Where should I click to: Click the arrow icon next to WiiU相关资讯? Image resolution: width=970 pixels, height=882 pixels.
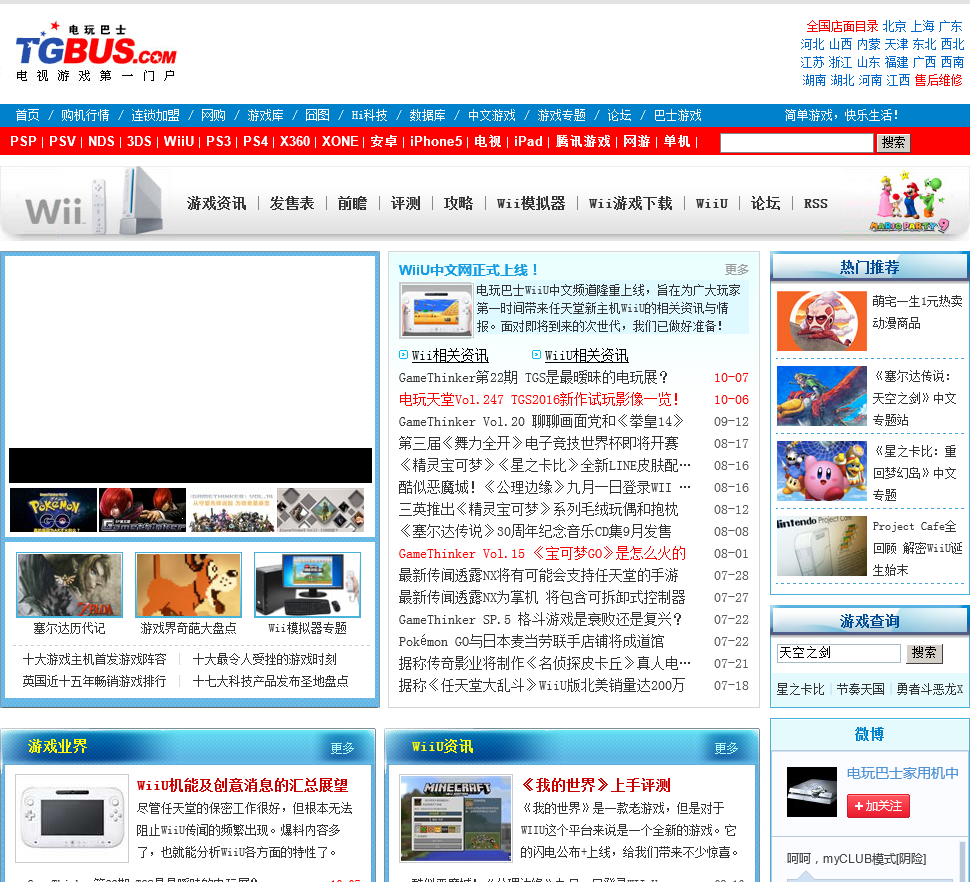pyautogui.click(x=536, y=354)
